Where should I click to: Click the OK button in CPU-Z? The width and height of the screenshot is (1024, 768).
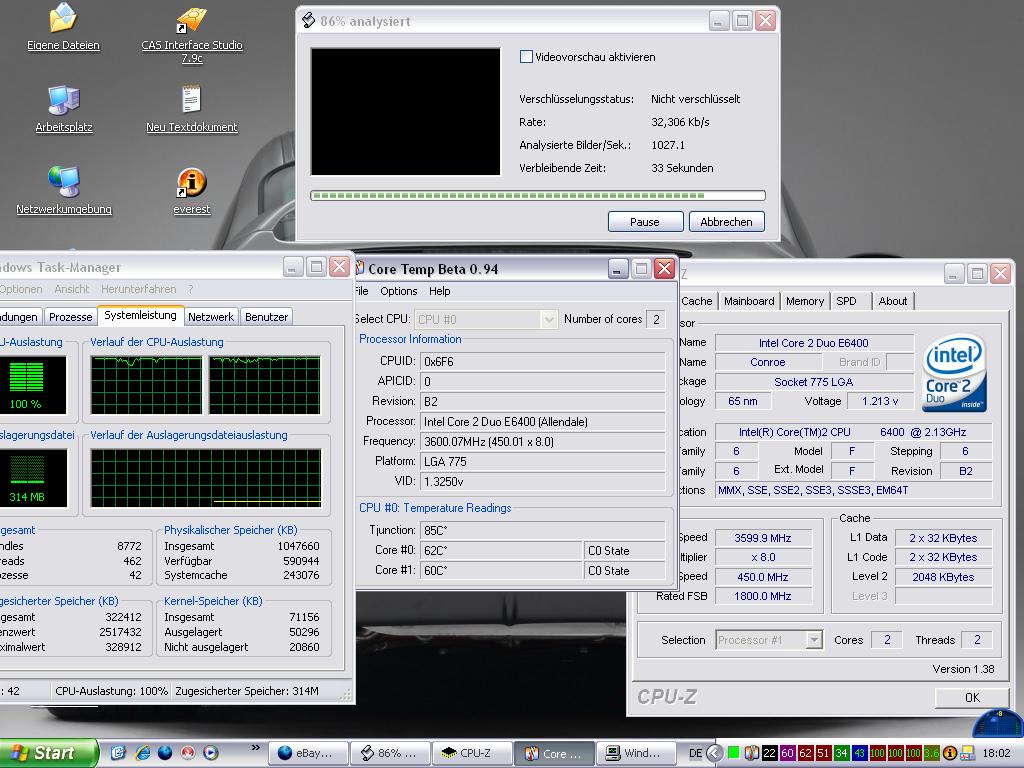pos(972,697)
